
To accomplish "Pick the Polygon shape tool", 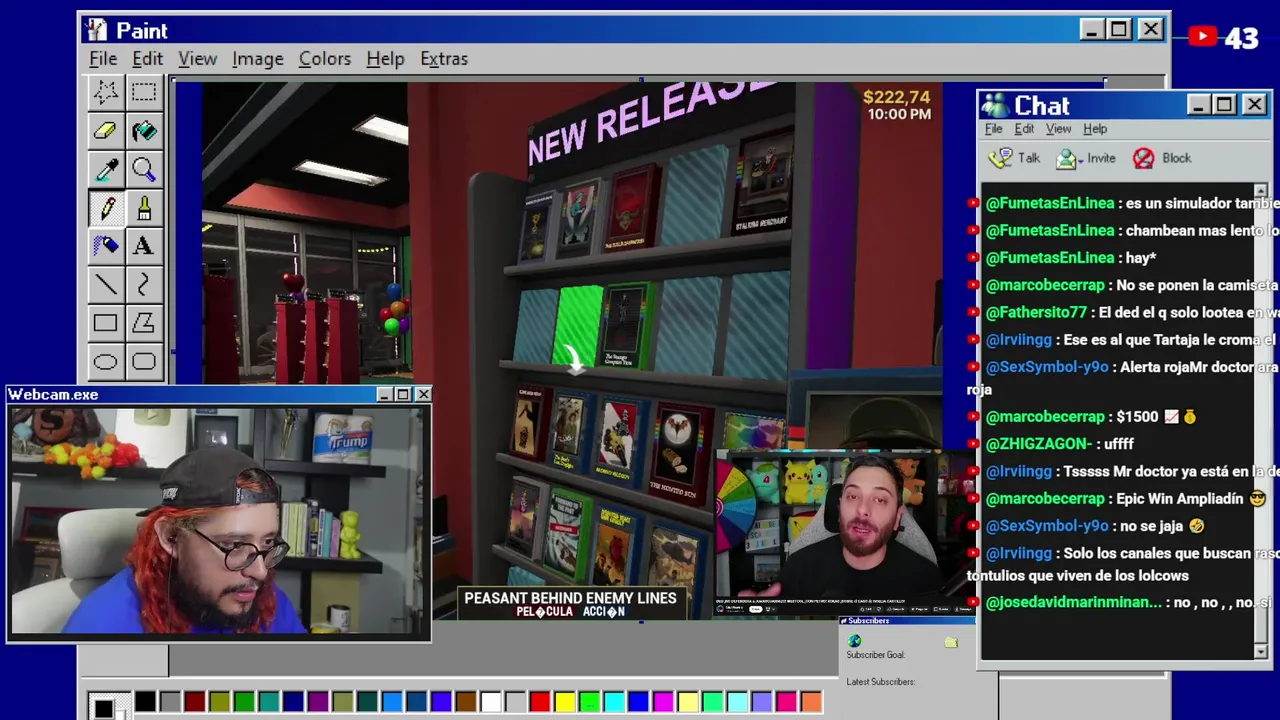I will [143, 323].
